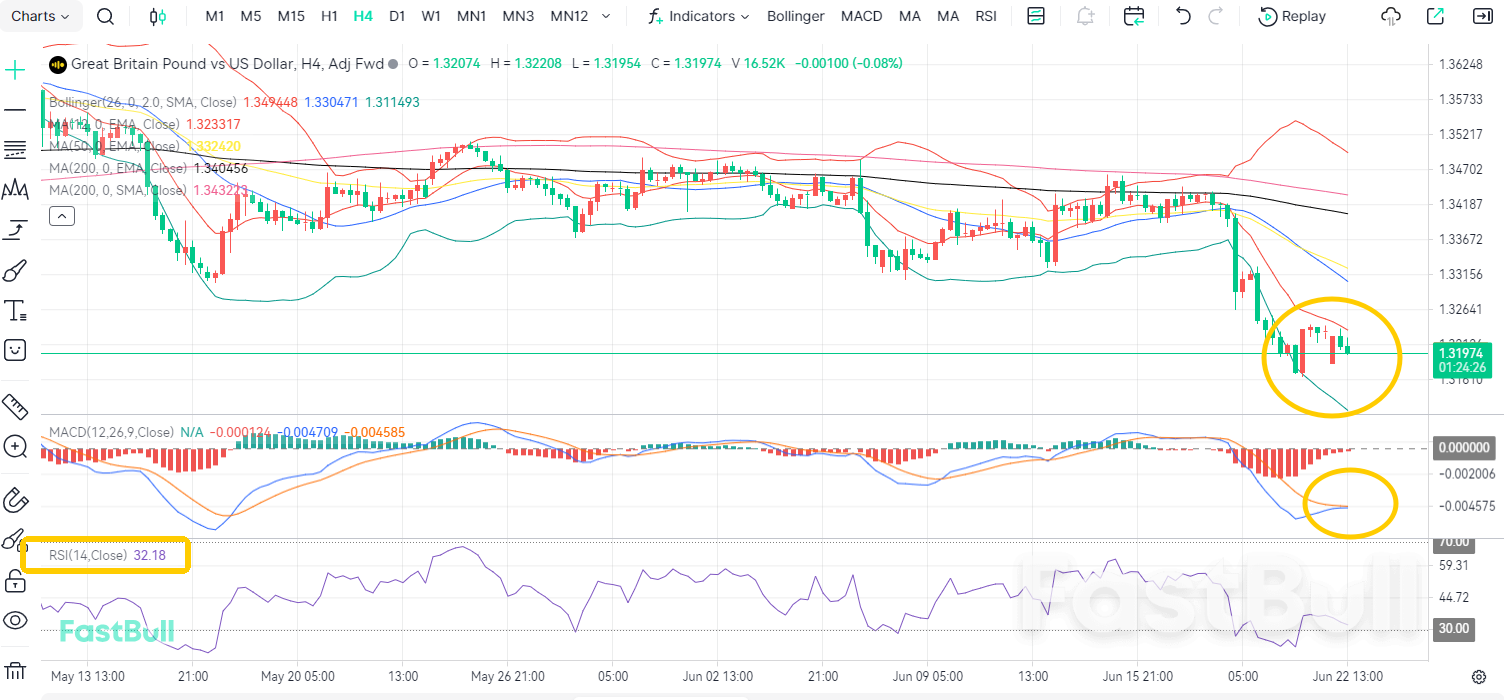
Task: Open the emoji sticker tool
Action: click(x=15, y=350)
